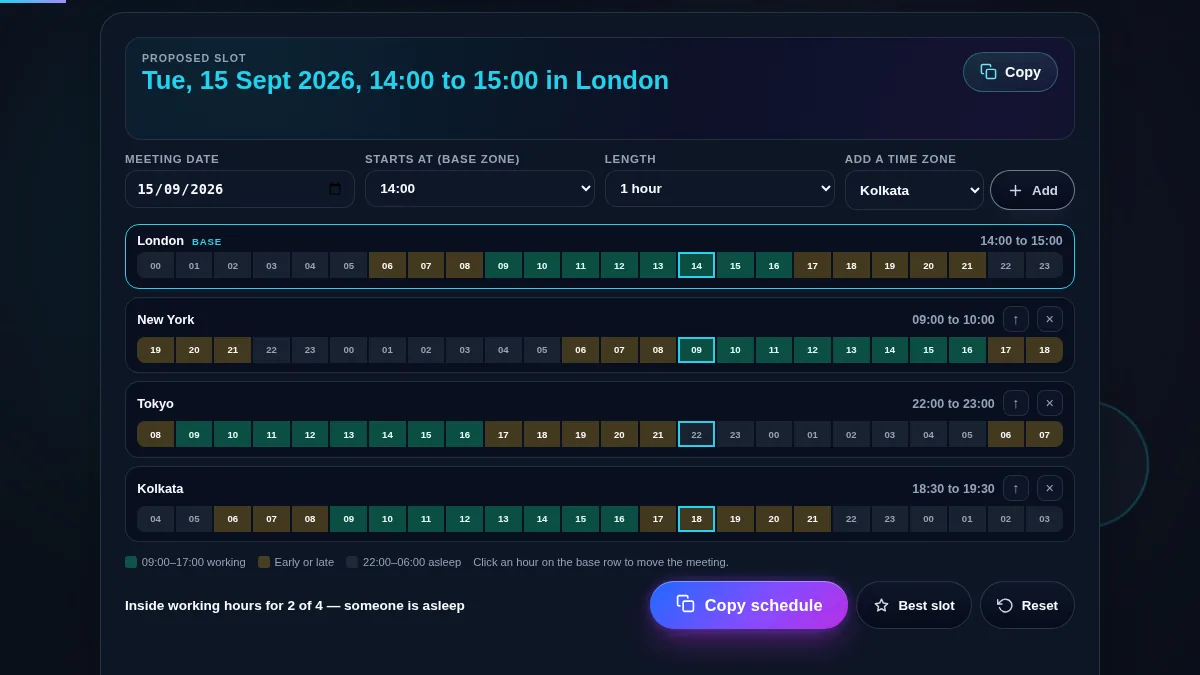Move Tokyo row up with arrow
The width and height of the screenshot is (1200, 675).
[1016, 403]
